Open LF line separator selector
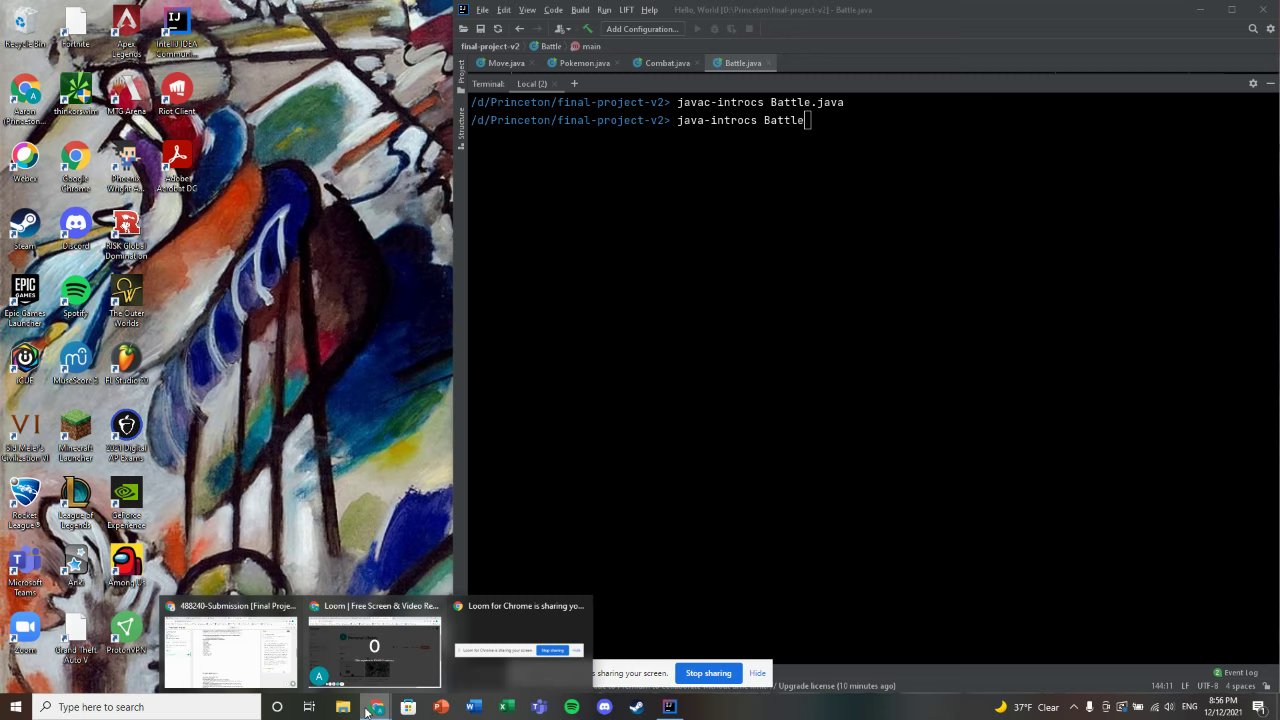Screen dimensions: 1280x720 pos(1184,686)
